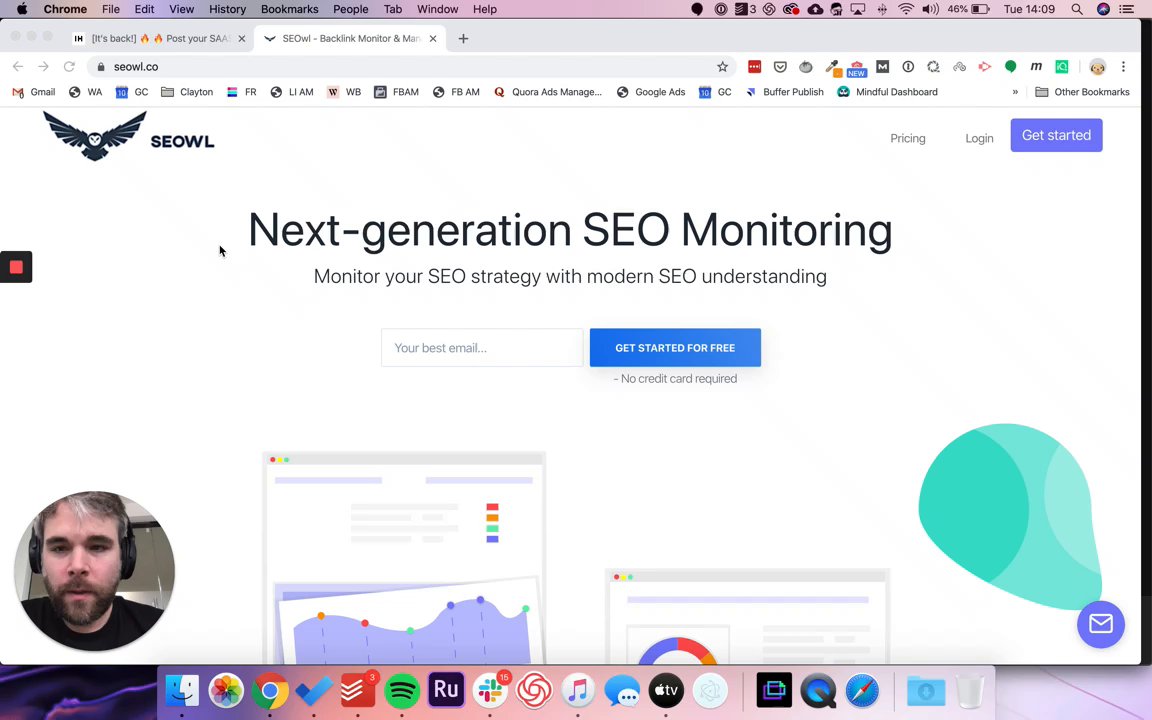Go back to previous page
Screen dimensions: 1152x720
(x=18, y=67)
